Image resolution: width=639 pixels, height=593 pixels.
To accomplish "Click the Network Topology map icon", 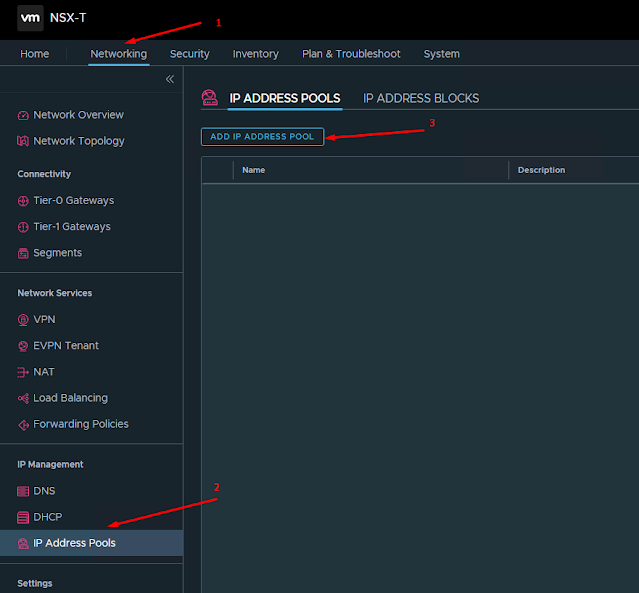I will coord(23,141).
